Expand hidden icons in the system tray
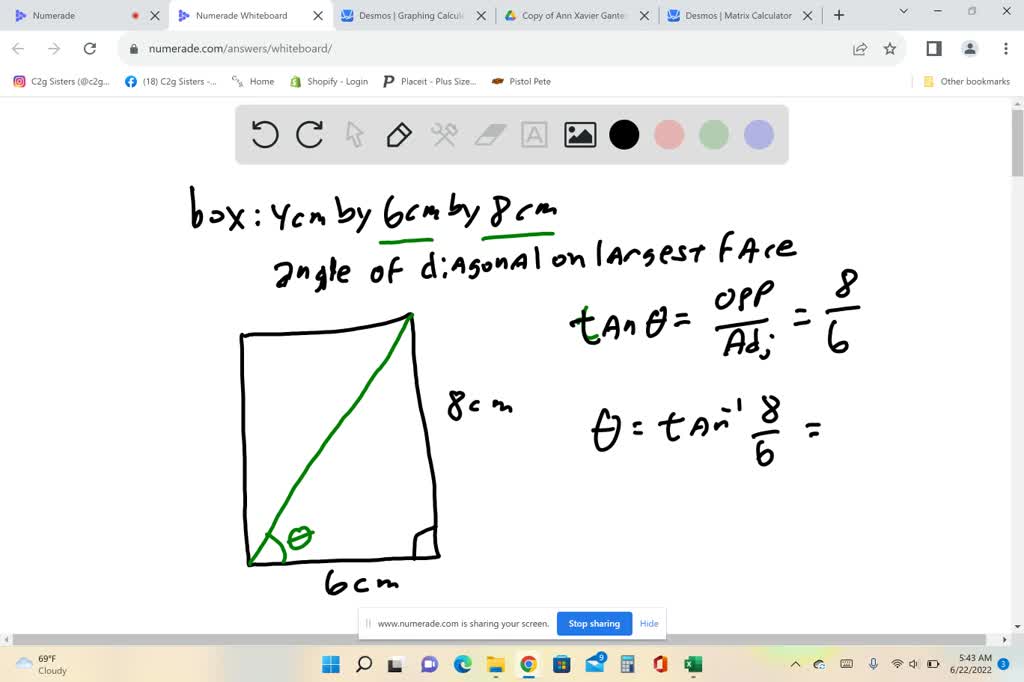This screenshot has height=682, width=1024. click(795, 663)
